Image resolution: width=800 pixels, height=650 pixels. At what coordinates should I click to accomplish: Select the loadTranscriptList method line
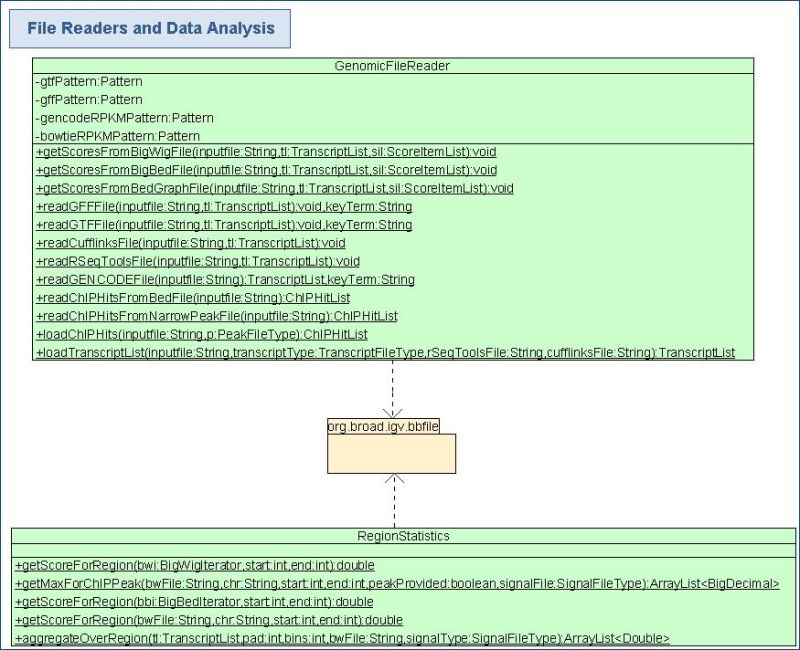pos(385,353)
